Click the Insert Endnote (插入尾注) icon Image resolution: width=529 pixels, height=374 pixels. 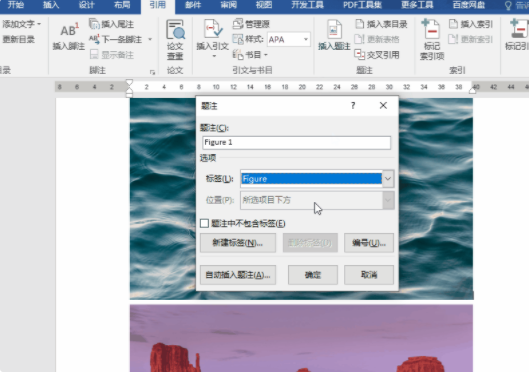pos(94,24)
